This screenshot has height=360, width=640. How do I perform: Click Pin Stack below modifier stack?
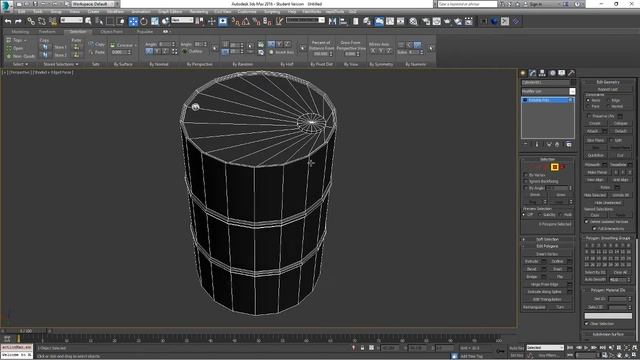pyautogui.click(x=526, y=144)
